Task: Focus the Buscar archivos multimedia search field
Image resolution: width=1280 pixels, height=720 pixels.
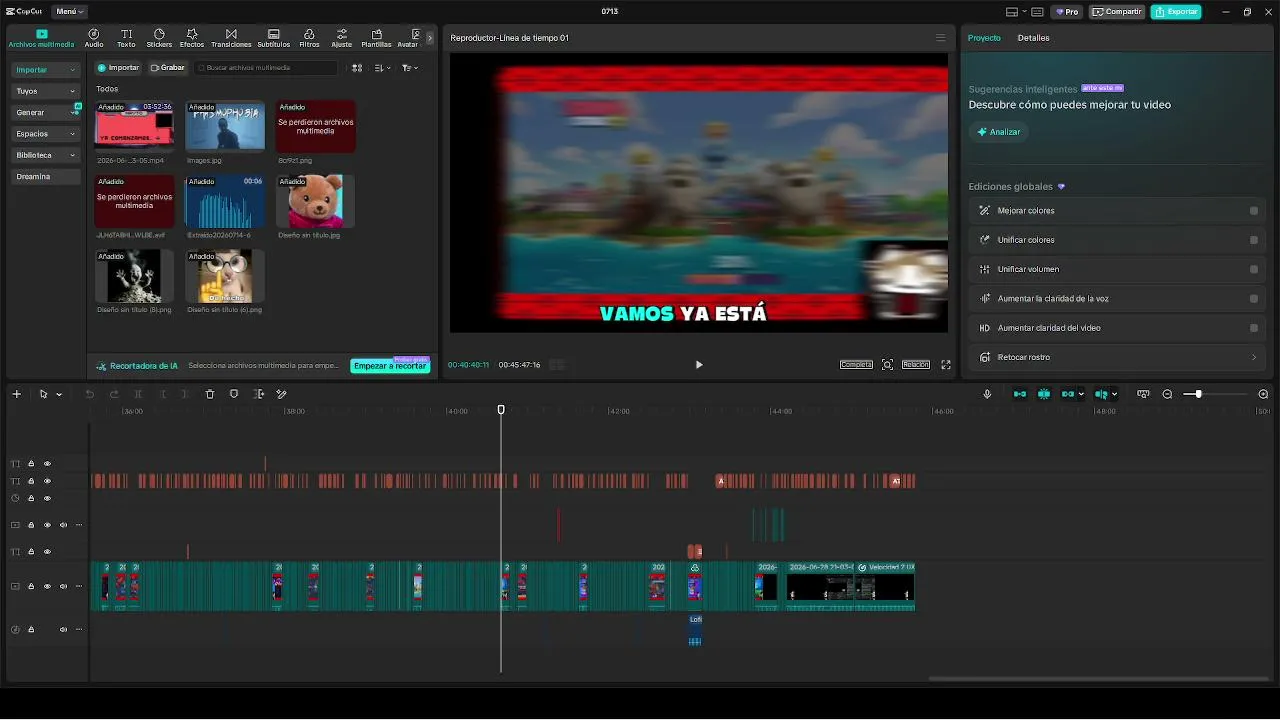Action: [x=266, y=68]
